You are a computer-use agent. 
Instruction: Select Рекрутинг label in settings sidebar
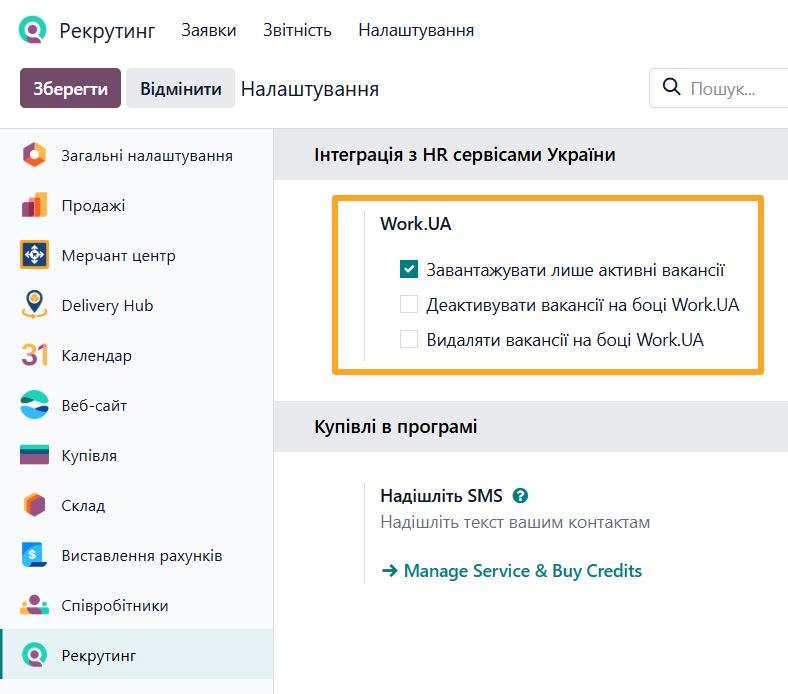pos(98,655)
